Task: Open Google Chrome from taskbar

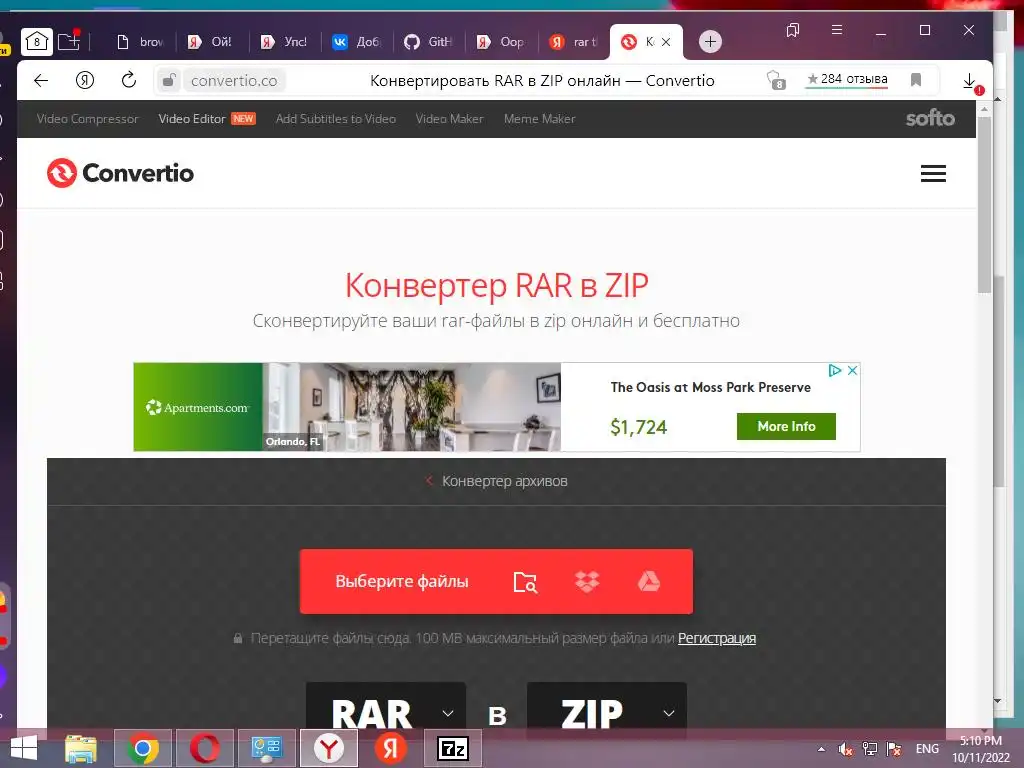Action: point(143,748)
